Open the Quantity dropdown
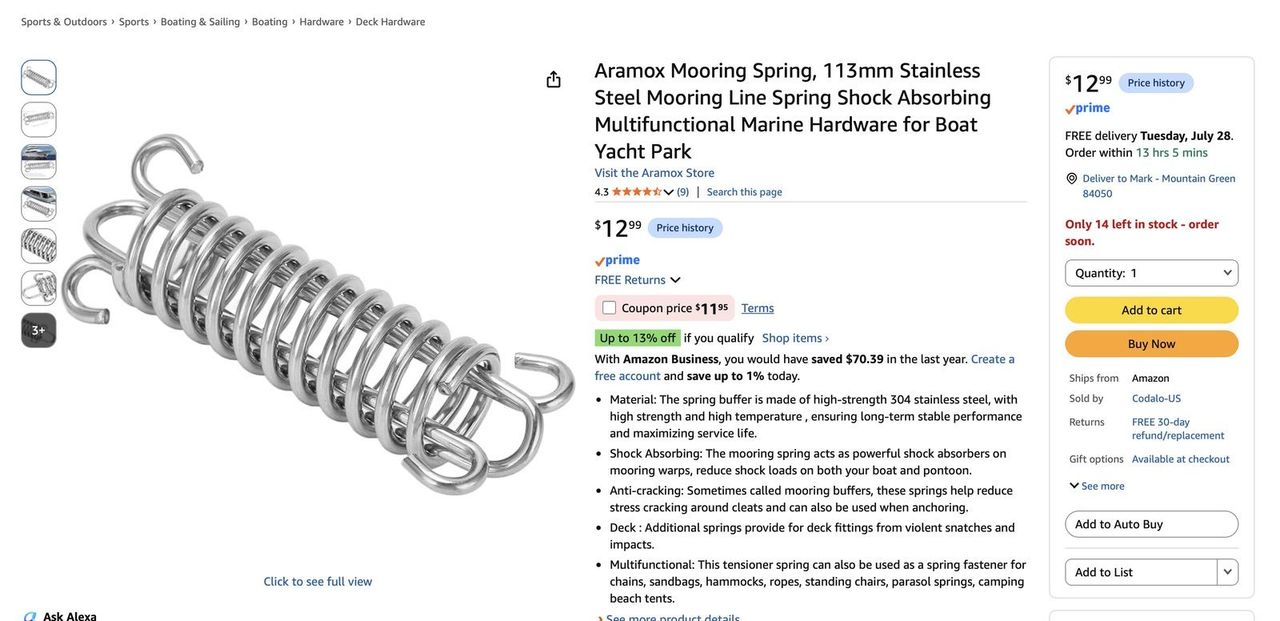The image size is (1280, 621). point(1151,273)
